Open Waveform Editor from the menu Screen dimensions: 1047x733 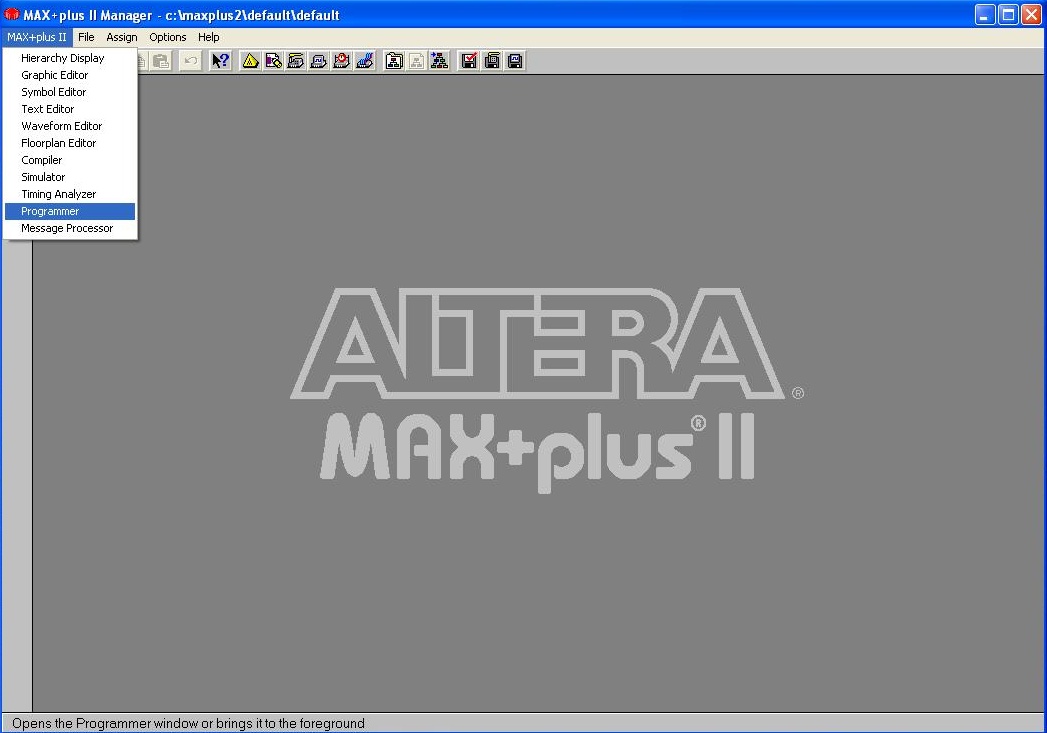70,126
